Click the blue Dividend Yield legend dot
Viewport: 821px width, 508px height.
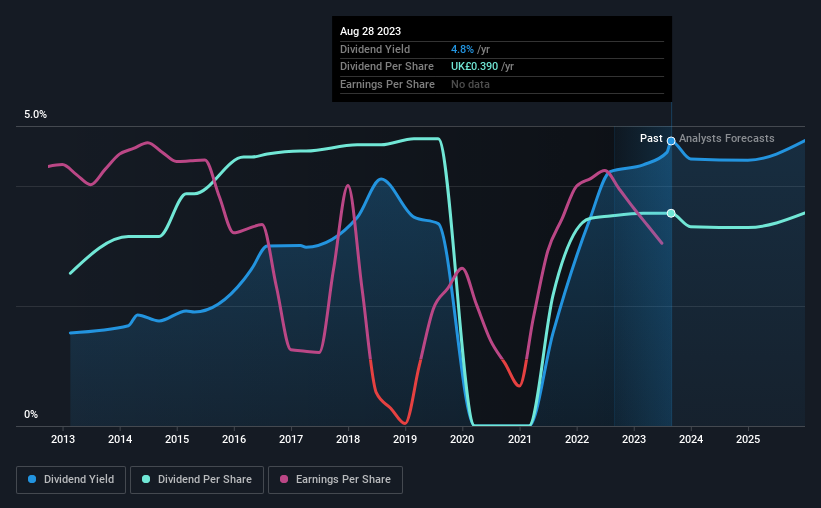click(32, 479)
